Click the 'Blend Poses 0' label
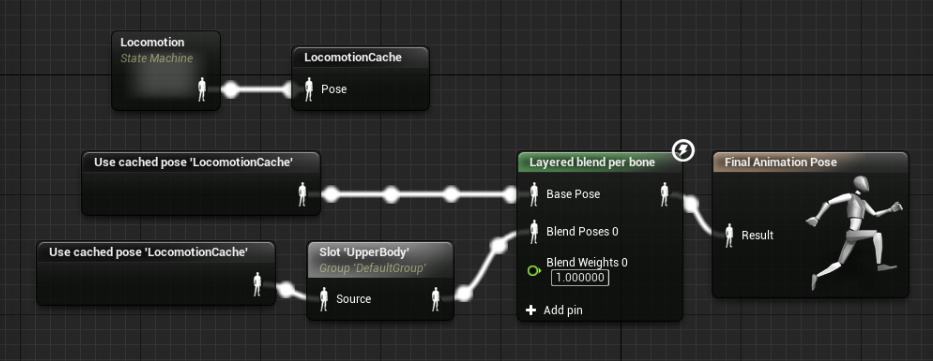The width and height of the screenshot is (933, 361). point(582,231)
